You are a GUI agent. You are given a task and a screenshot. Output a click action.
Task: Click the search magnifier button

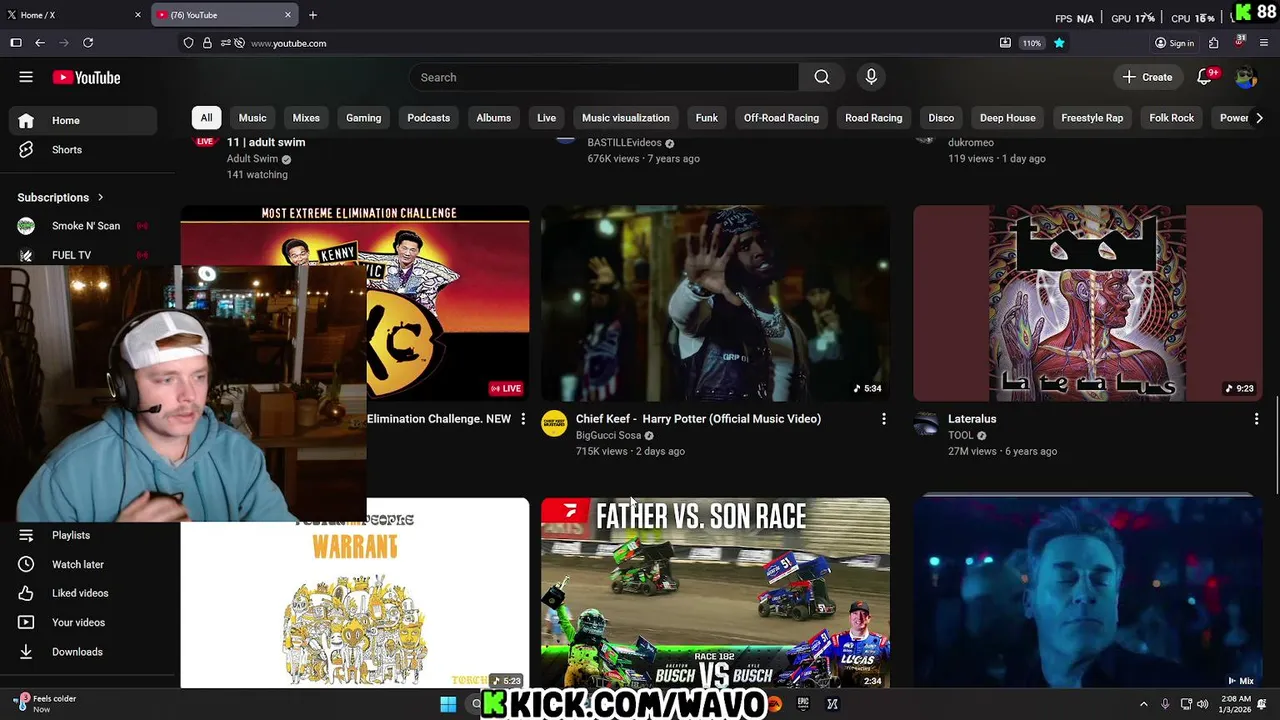click(822, 77)
